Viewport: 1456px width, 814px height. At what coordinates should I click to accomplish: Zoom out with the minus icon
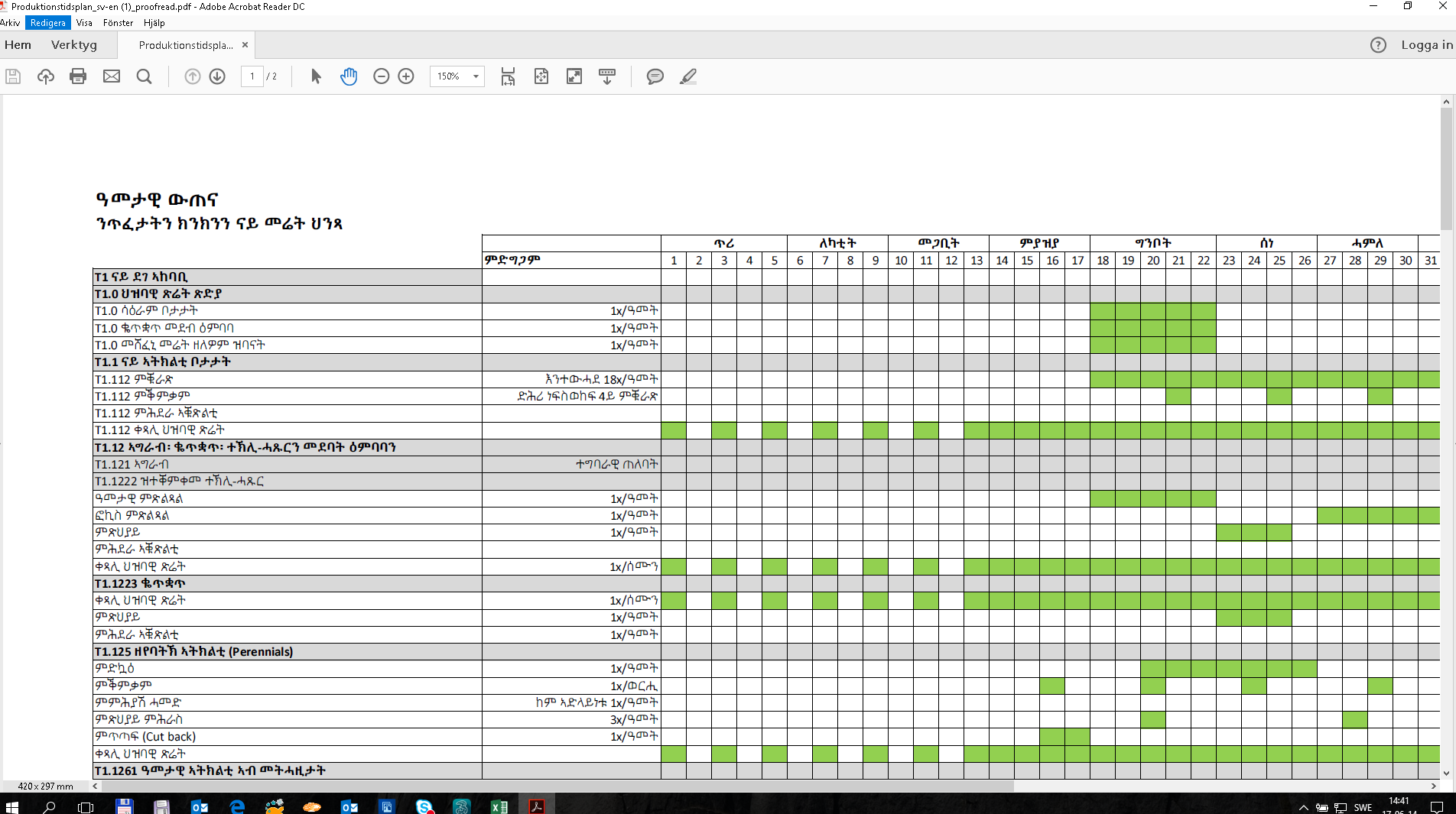381,76
